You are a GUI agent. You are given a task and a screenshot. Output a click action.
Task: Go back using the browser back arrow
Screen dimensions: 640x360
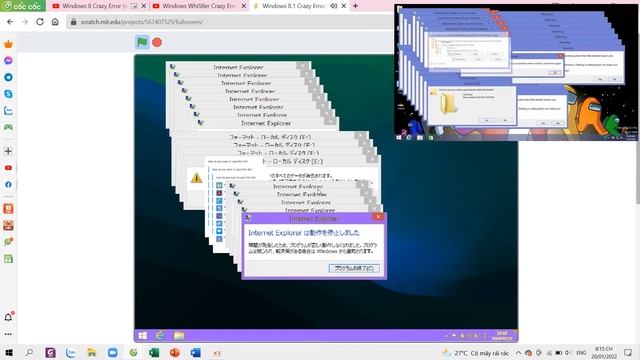tap(10, 22)
